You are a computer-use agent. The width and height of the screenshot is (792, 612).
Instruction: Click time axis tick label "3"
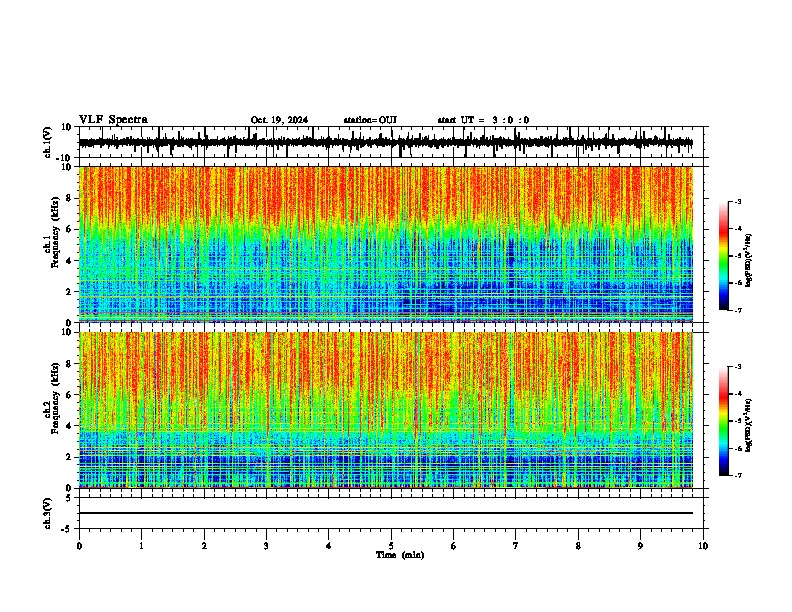[266, 546]
